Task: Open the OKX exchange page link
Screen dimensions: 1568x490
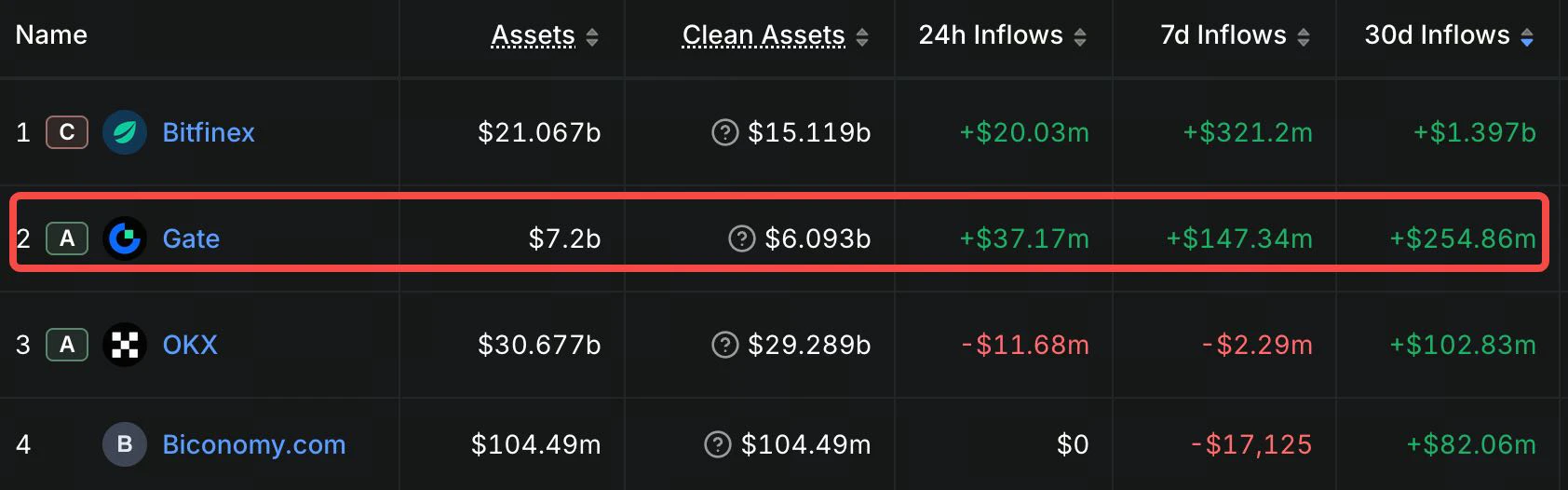Action: click(190, 345)
